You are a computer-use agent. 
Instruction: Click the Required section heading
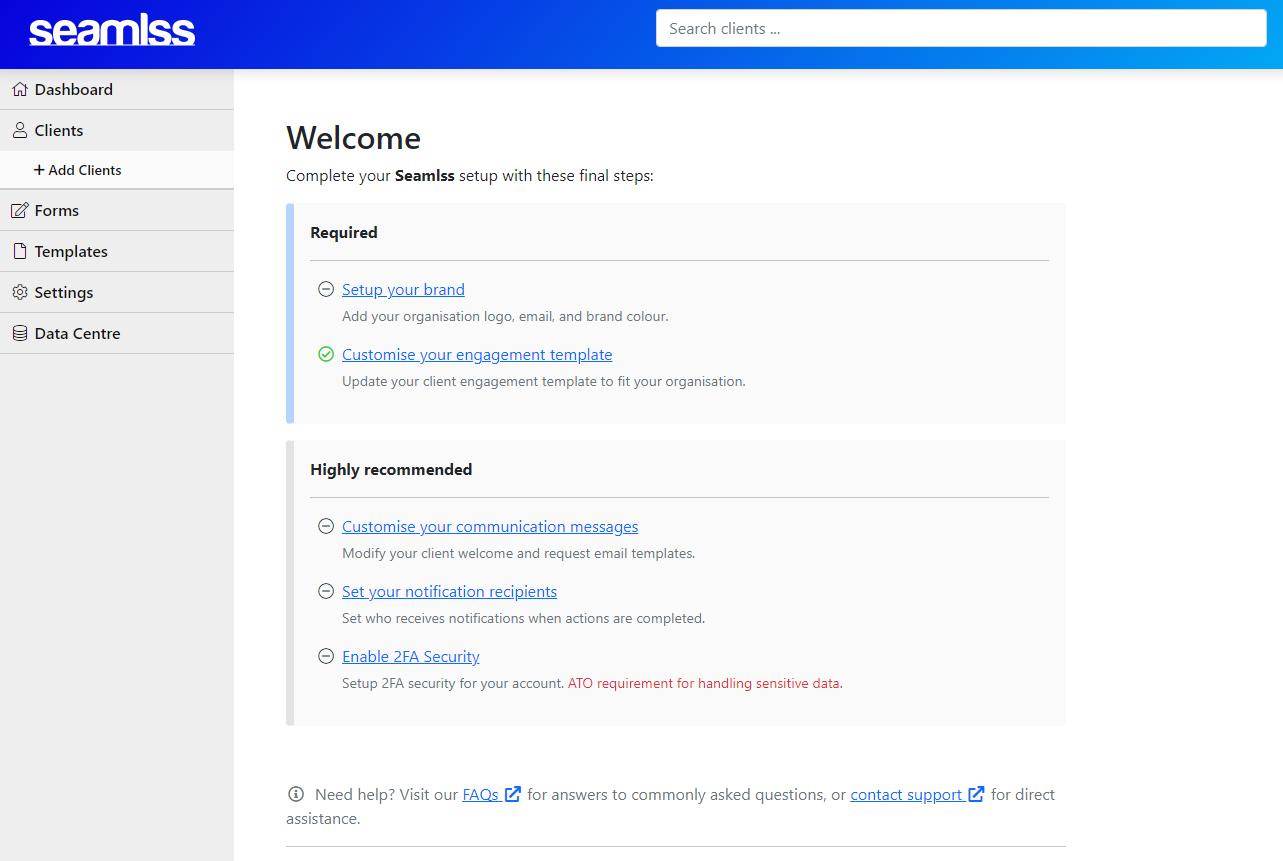click(344, 232)
